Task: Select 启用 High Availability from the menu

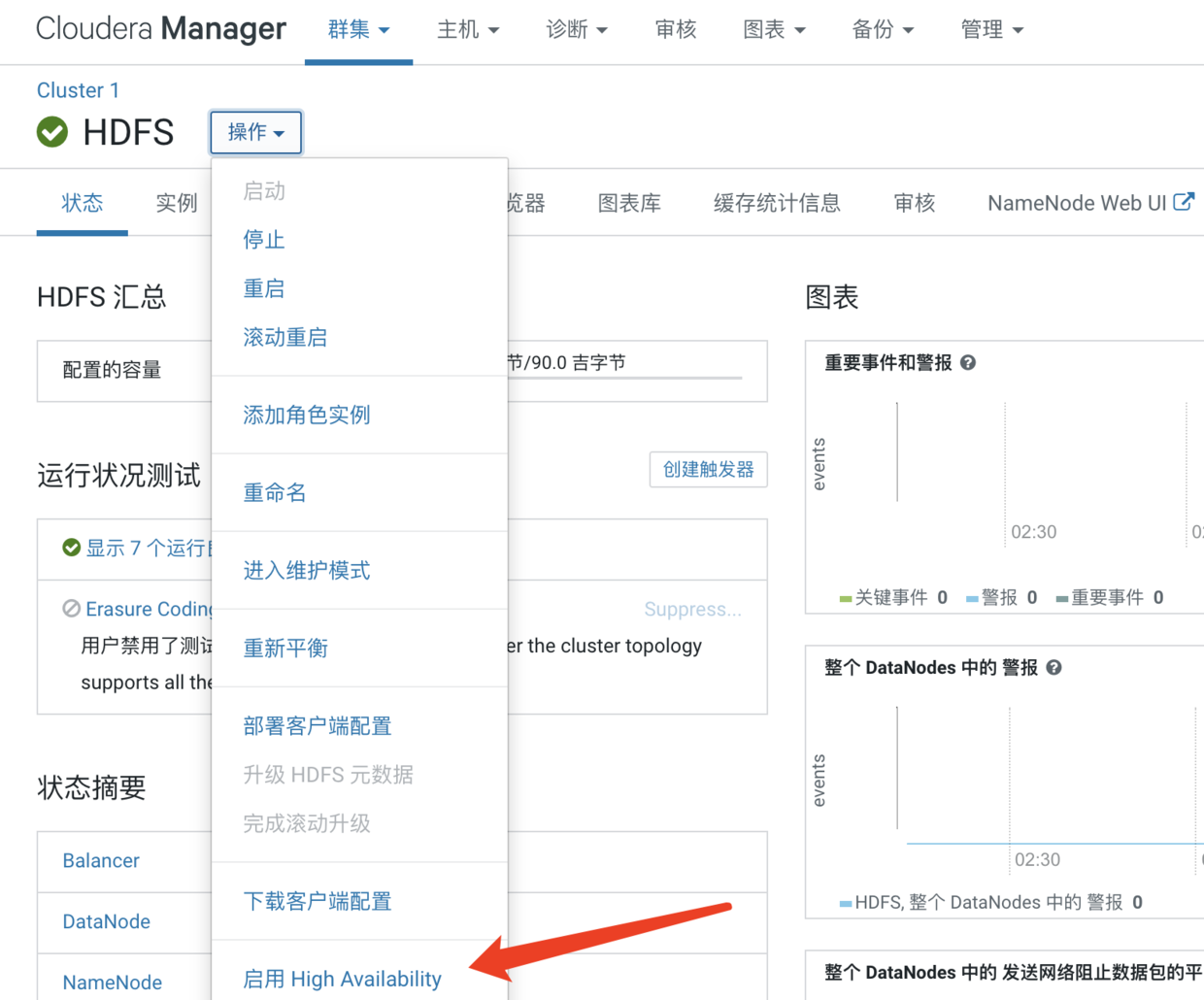Action: point(342,979)
